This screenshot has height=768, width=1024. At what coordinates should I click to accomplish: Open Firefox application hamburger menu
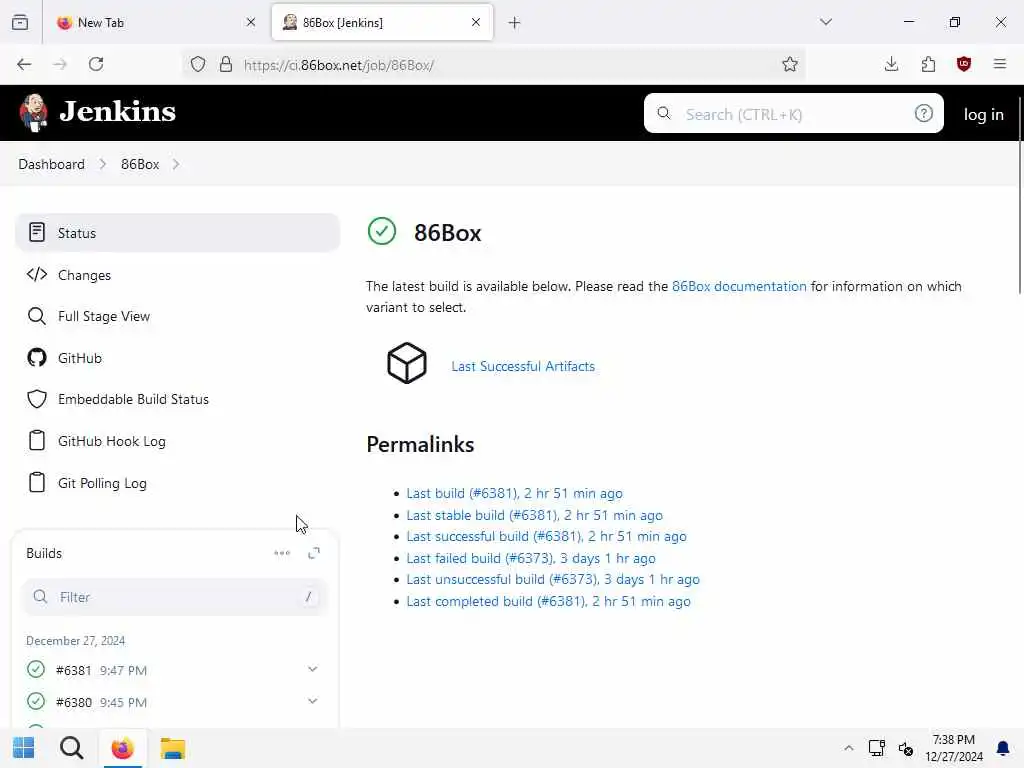click(x=1000, y=64)
